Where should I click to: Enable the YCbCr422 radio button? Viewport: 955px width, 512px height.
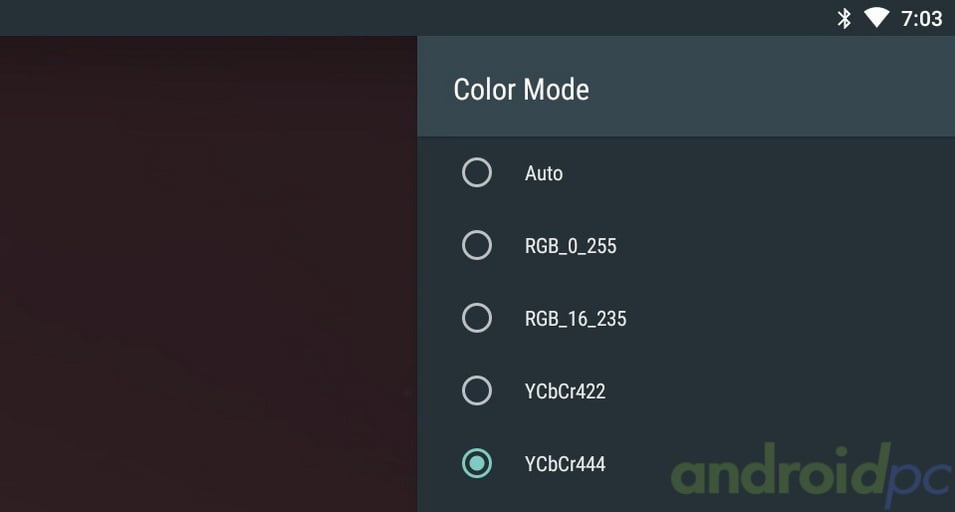pyautogui.click(x=477, y=391)
